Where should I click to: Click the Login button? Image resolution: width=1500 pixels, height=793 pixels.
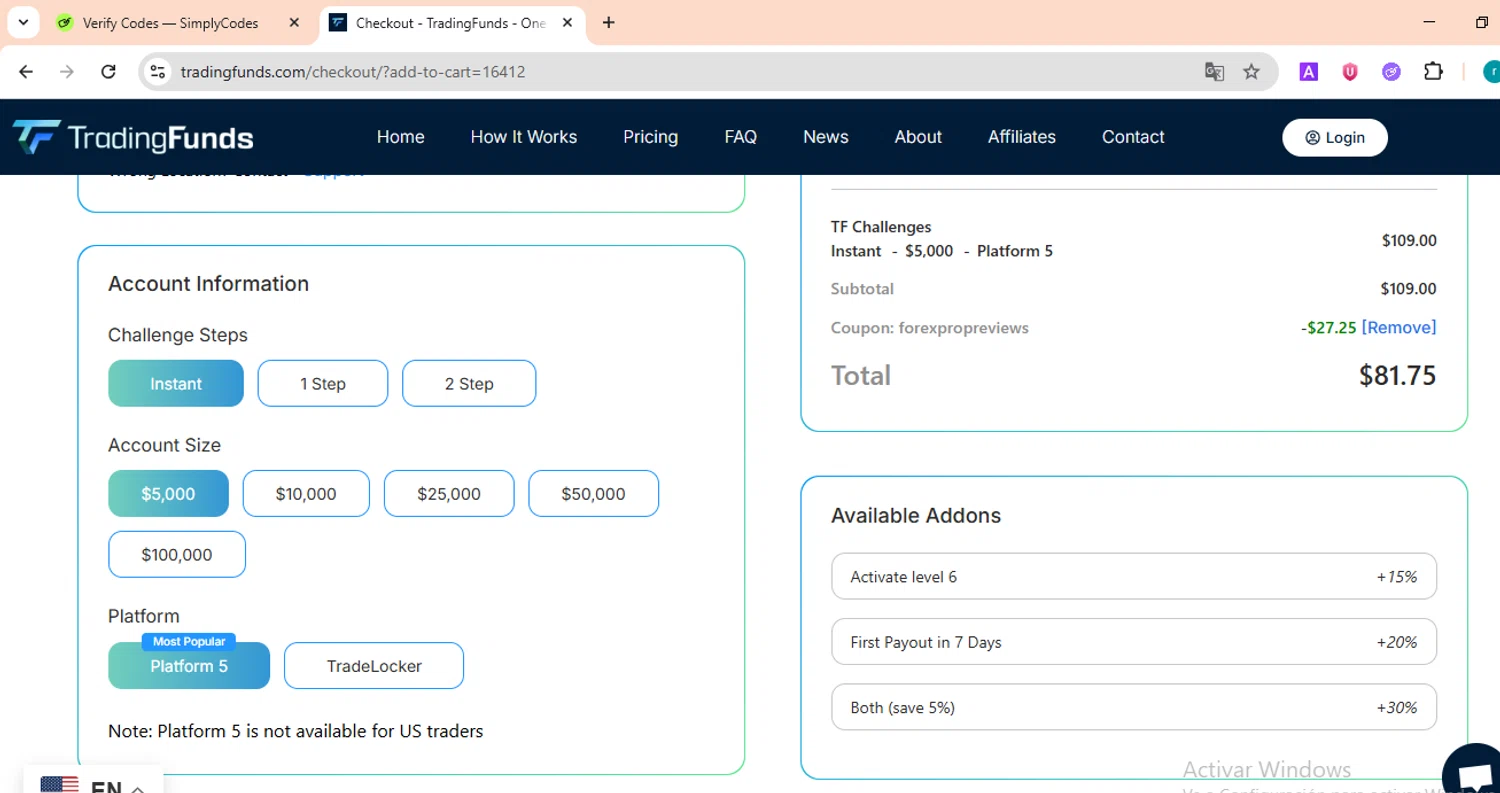click(1335, 138)
